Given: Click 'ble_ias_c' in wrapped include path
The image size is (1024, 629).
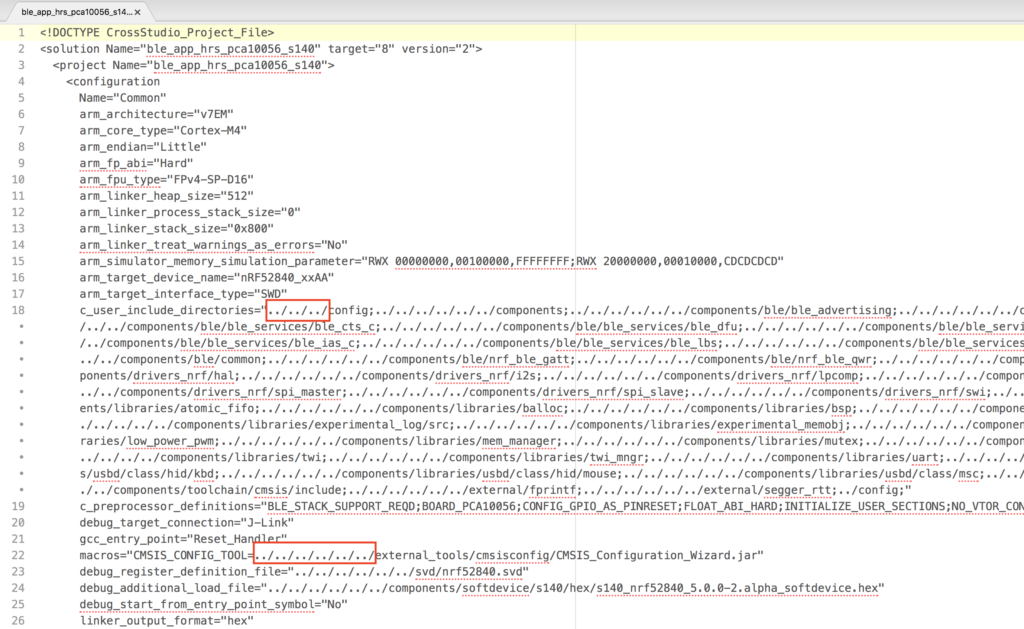Looking at the screenshot, I should 325,343.
